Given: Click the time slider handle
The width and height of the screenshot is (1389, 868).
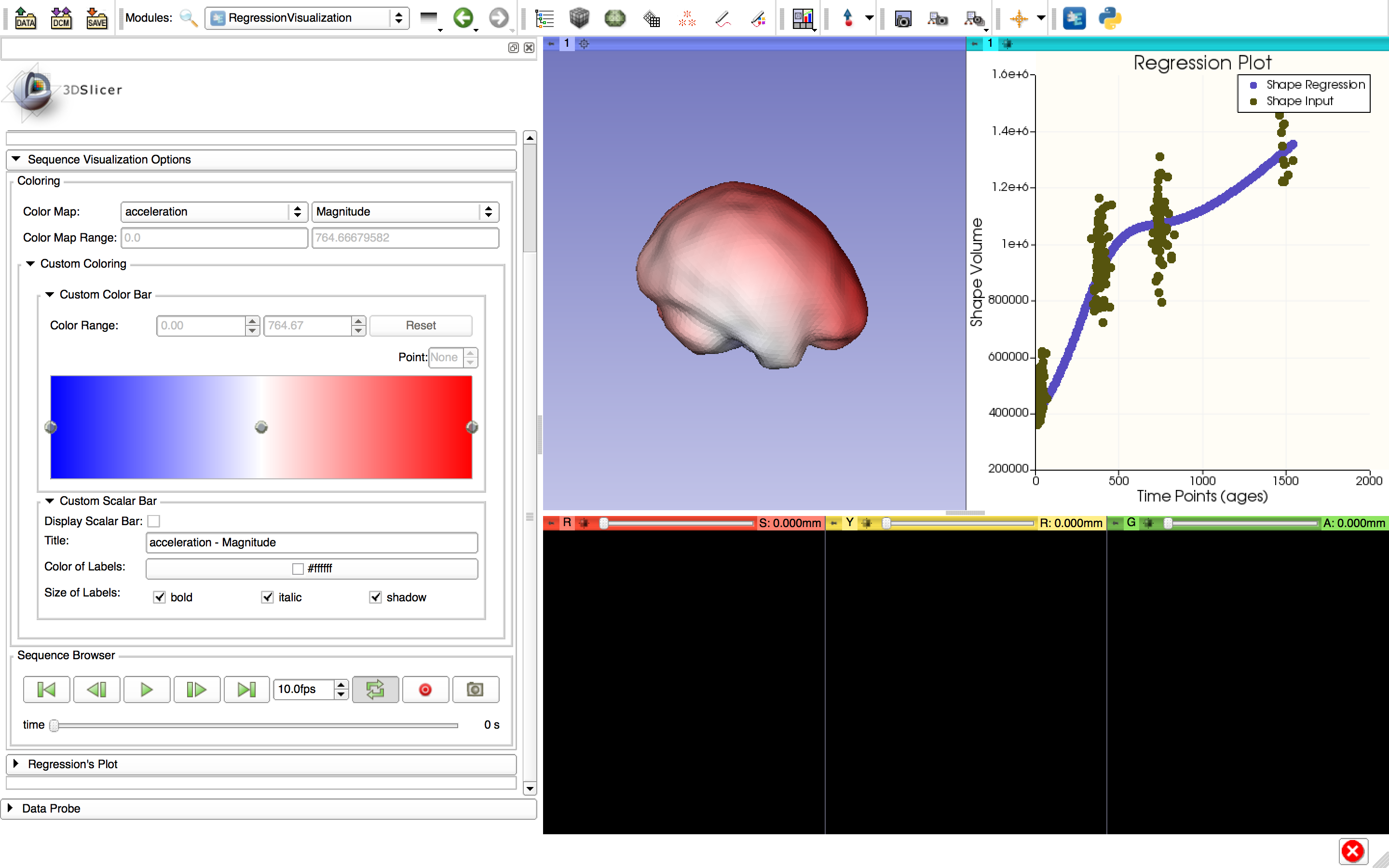Looking at the screenshot, I should click(54, 725).
